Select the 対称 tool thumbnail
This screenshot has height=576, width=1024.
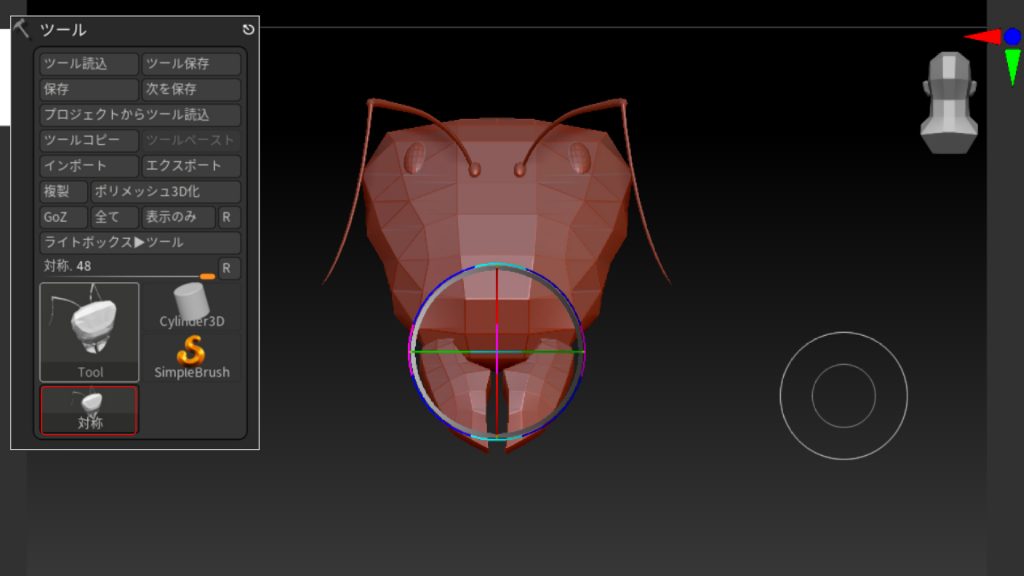pos(89,409)
